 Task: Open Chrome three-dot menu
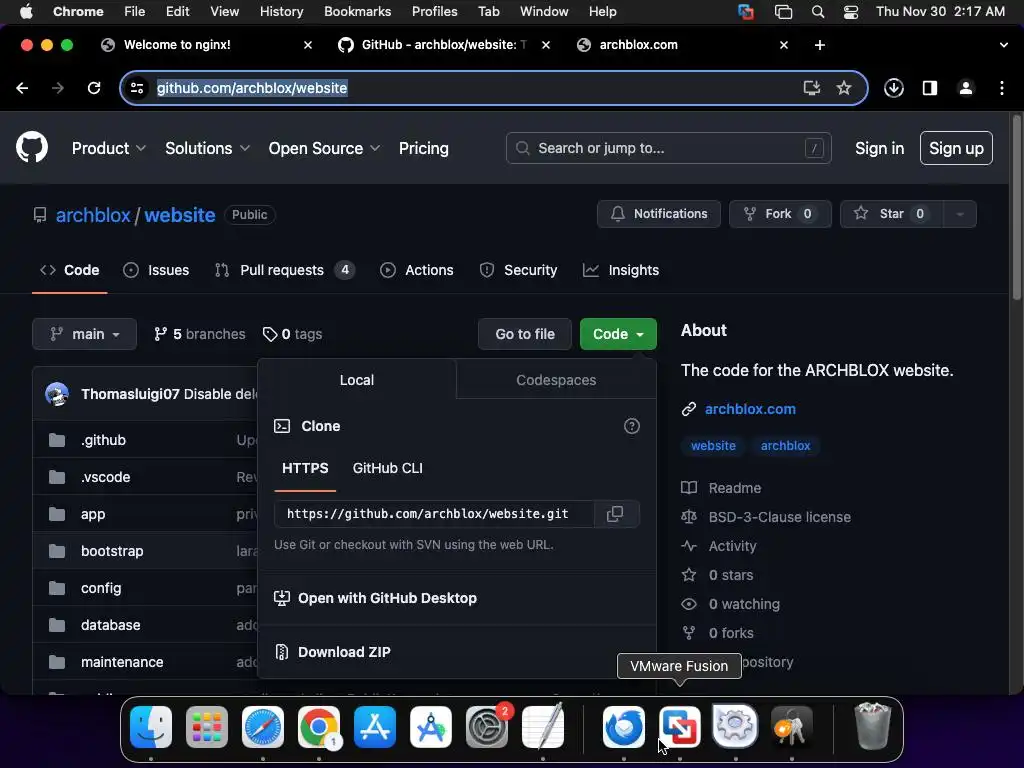1002,88
